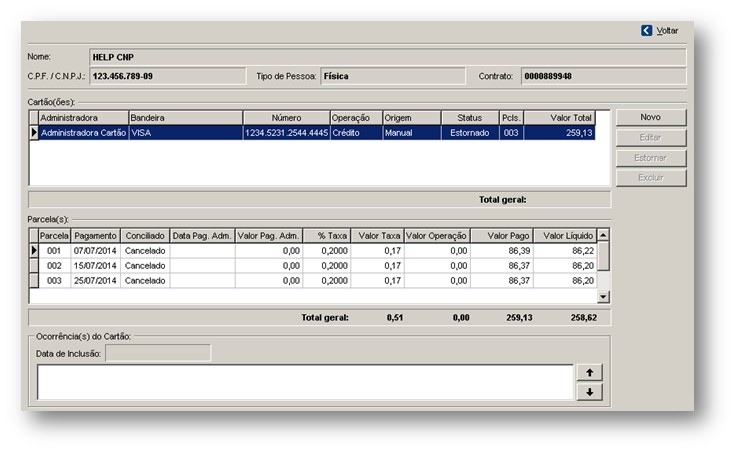
Task: Click the disabled Excluir button
Action: click(651, 177)
